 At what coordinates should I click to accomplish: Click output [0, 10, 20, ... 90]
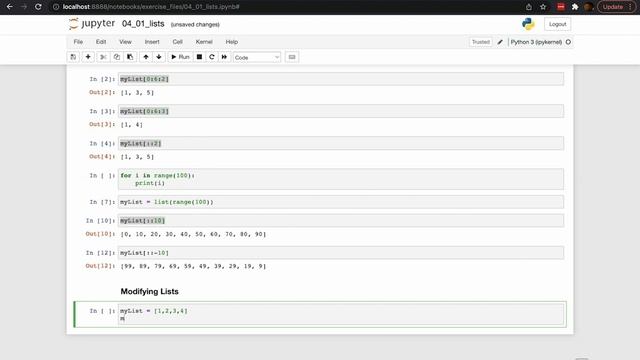(193, 234)
